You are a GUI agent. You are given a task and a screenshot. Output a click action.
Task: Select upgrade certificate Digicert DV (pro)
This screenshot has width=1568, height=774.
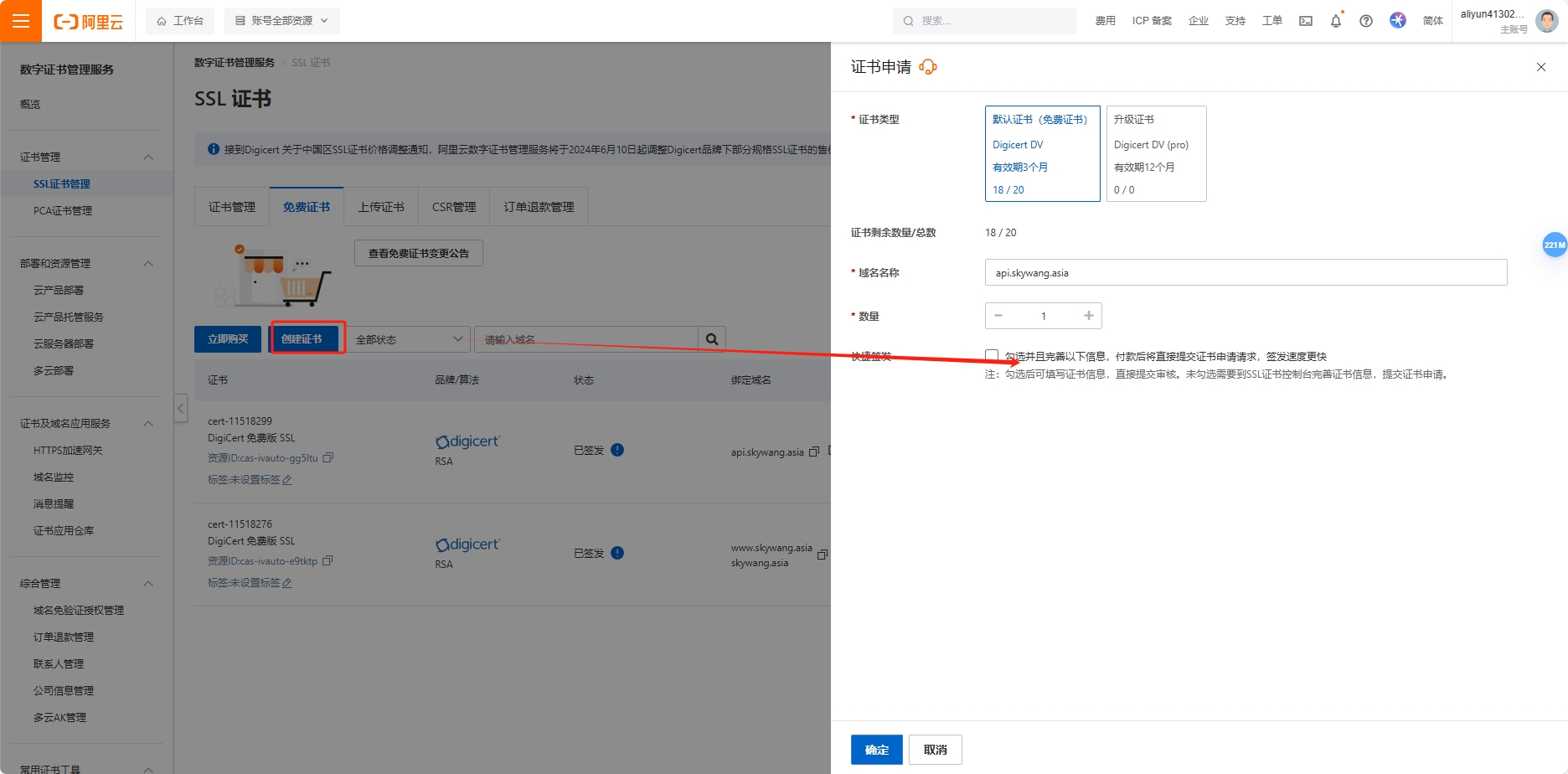[x=1157, y=153]
